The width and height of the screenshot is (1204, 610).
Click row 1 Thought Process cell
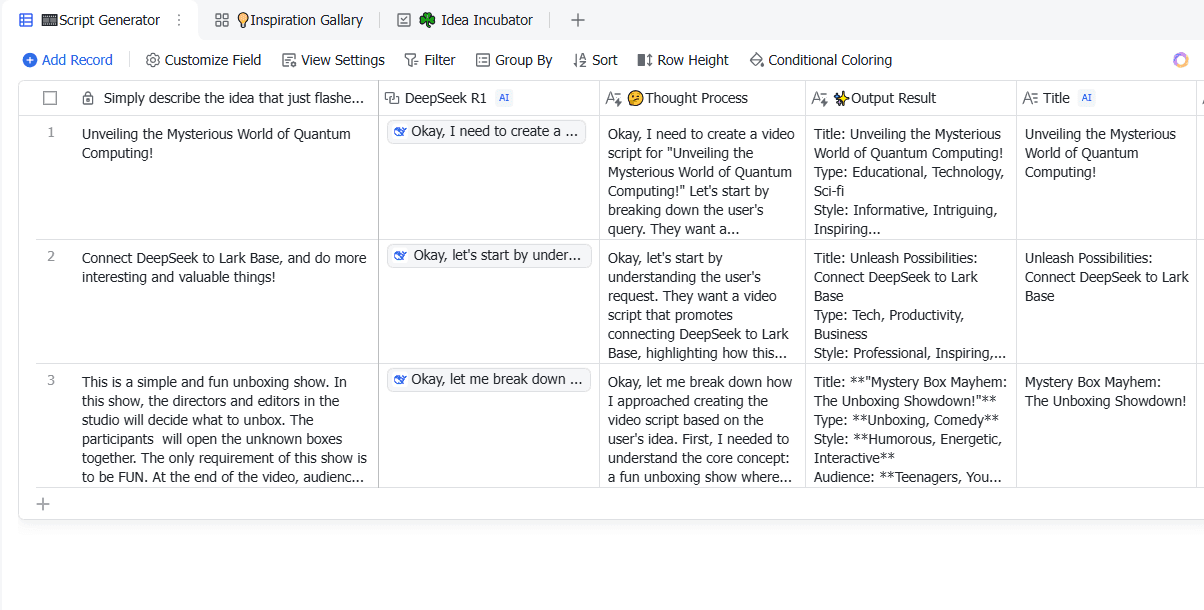(x=703, y=177)
